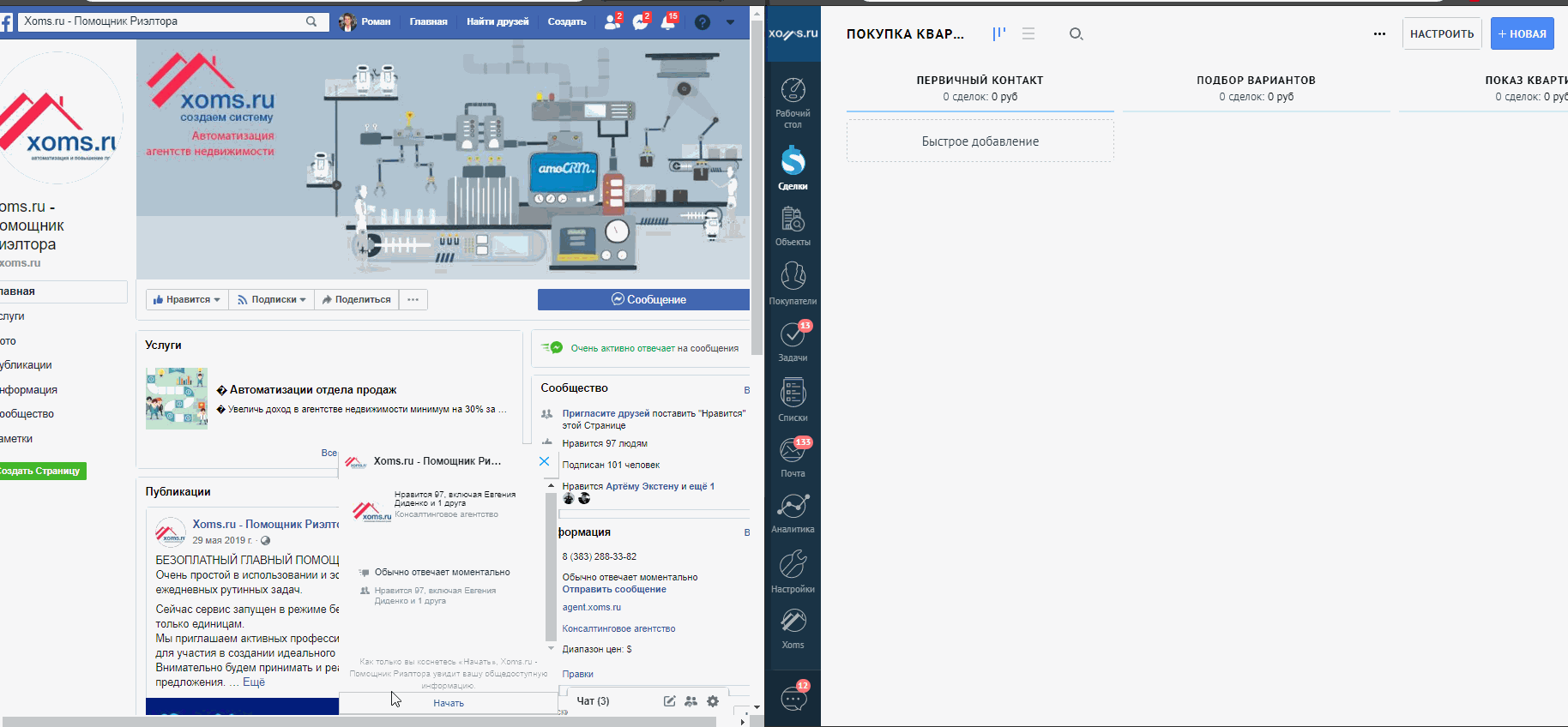This screenshot has height=727, width=1568.
Task: Open Facebook notifications bell
Action: (668, 22)
